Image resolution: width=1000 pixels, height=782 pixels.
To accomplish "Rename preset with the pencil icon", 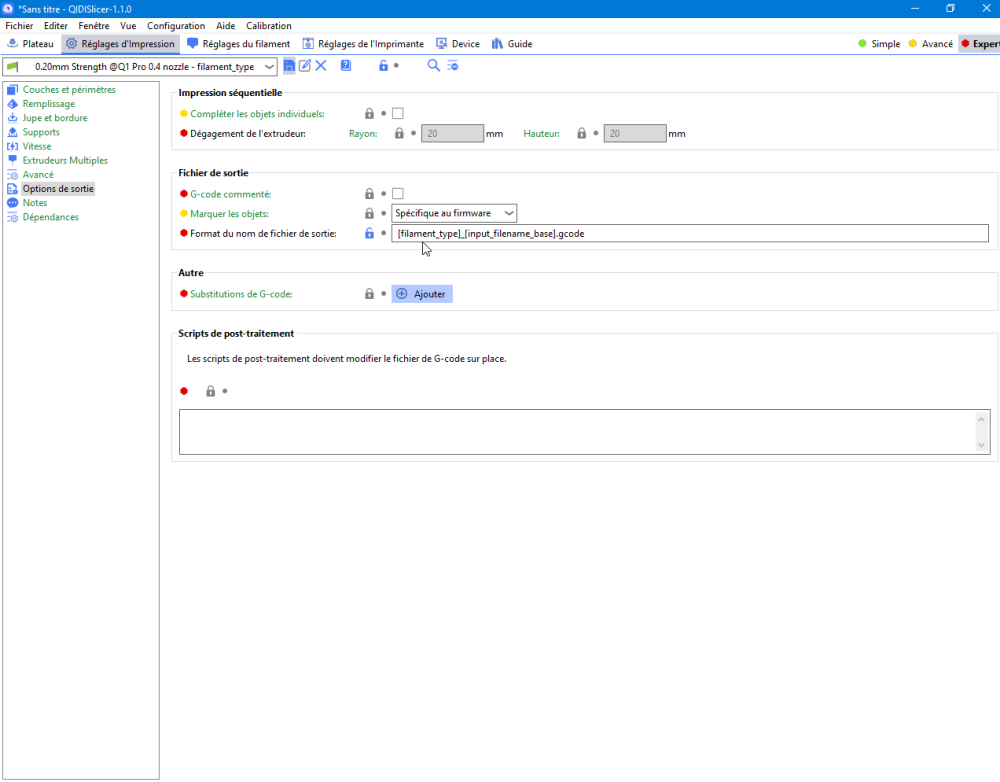I will (x=305, y=66).
